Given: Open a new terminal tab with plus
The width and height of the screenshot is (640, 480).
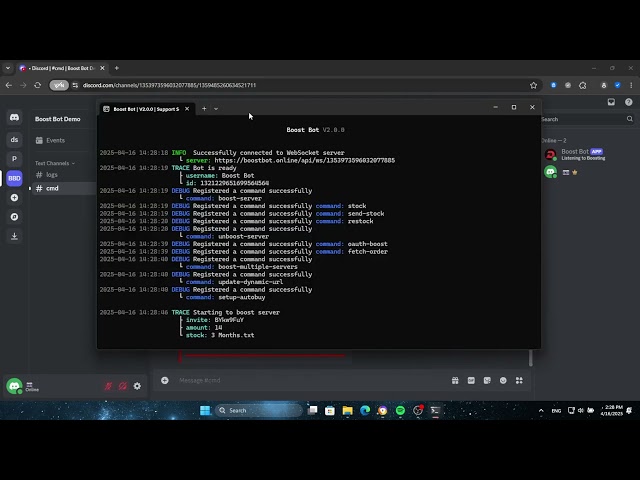Looking at the screenshot, I should point(204,109).
